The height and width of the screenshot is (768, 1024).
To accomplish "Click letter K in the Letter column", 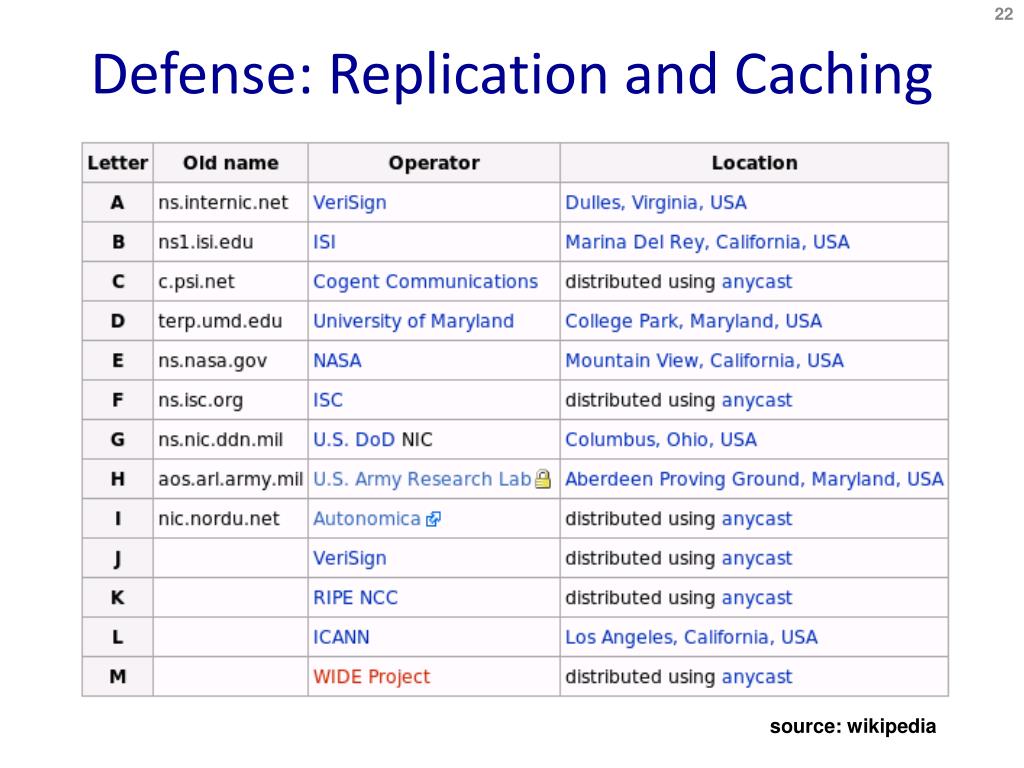I will 118,598.
